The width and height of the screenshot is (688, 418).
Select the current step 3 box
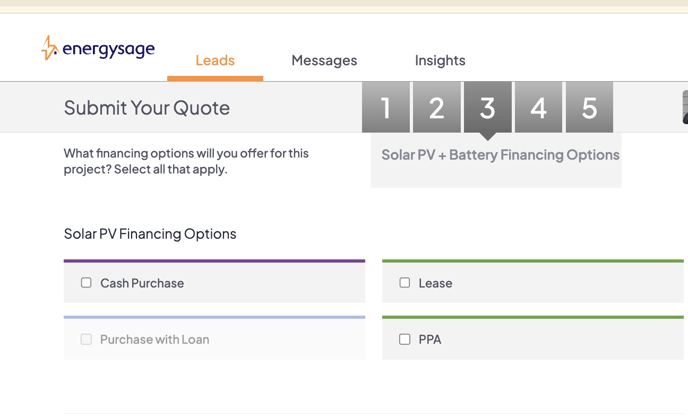(488, 107)
